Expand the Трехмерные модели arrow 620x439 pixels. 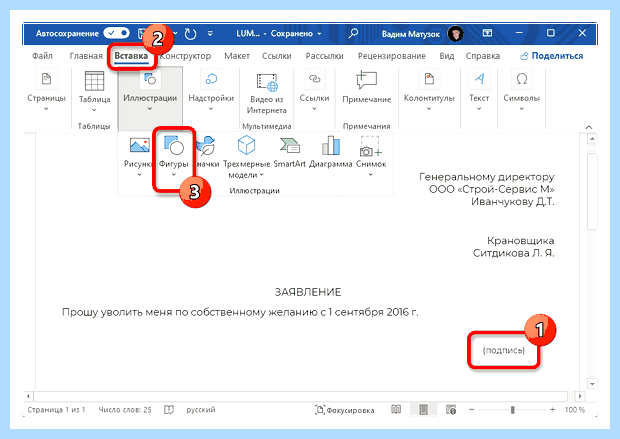tap(261, 175)
